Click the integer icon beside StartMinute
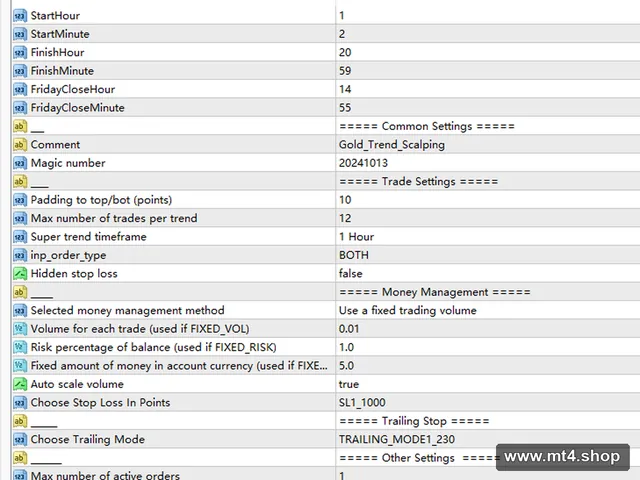 (20, 34)
